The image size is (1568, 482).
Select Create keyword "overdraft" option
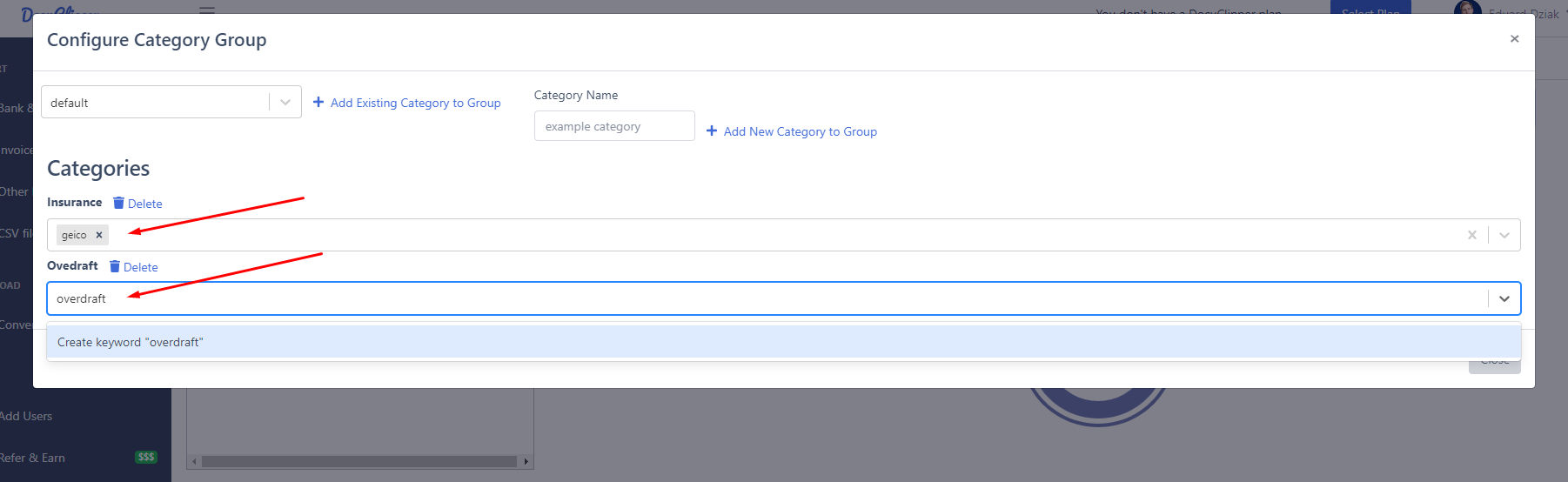(131, 342)
